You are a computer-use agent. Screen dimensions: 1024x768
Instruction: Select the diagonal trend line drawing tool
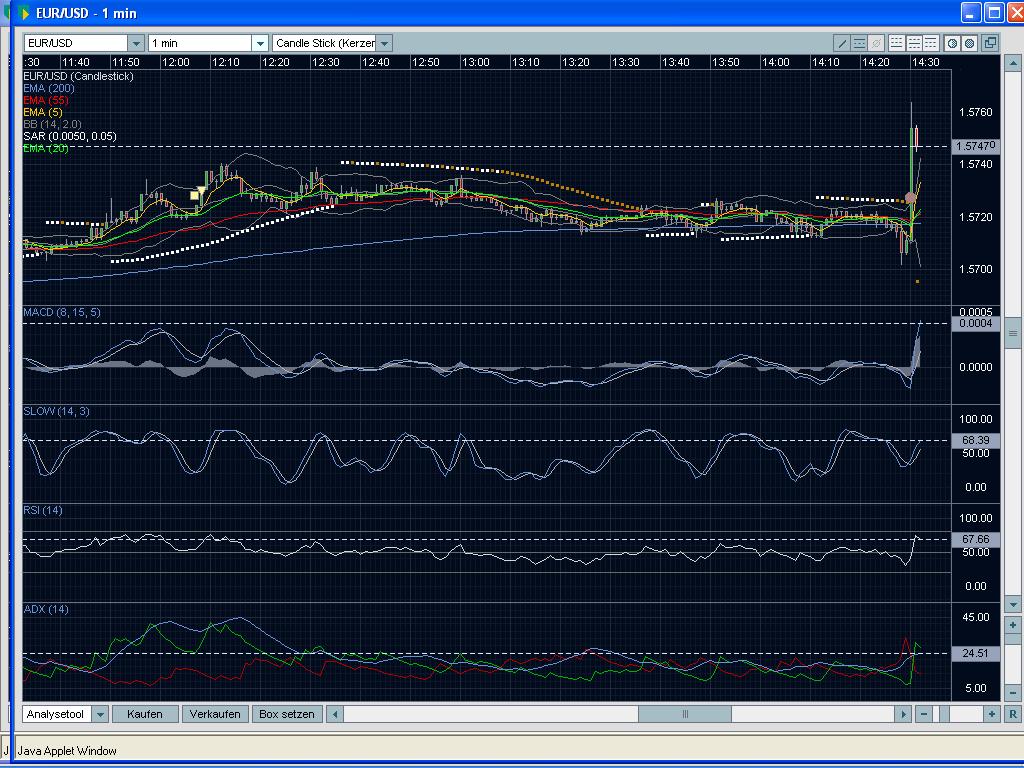coord(843,43)
